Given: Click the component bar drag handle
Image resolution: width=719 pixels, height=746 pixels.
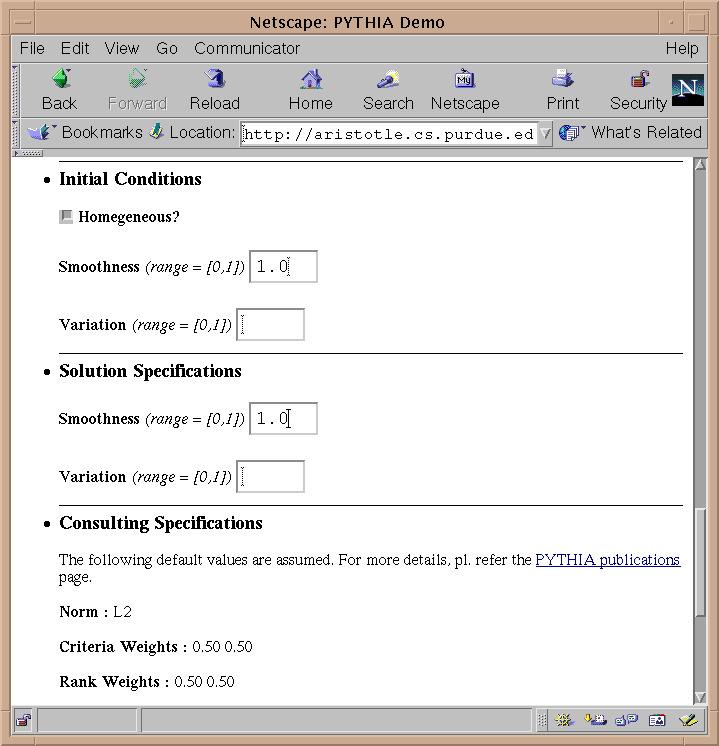Looking at the screenshot, I should tap(542, 720).
